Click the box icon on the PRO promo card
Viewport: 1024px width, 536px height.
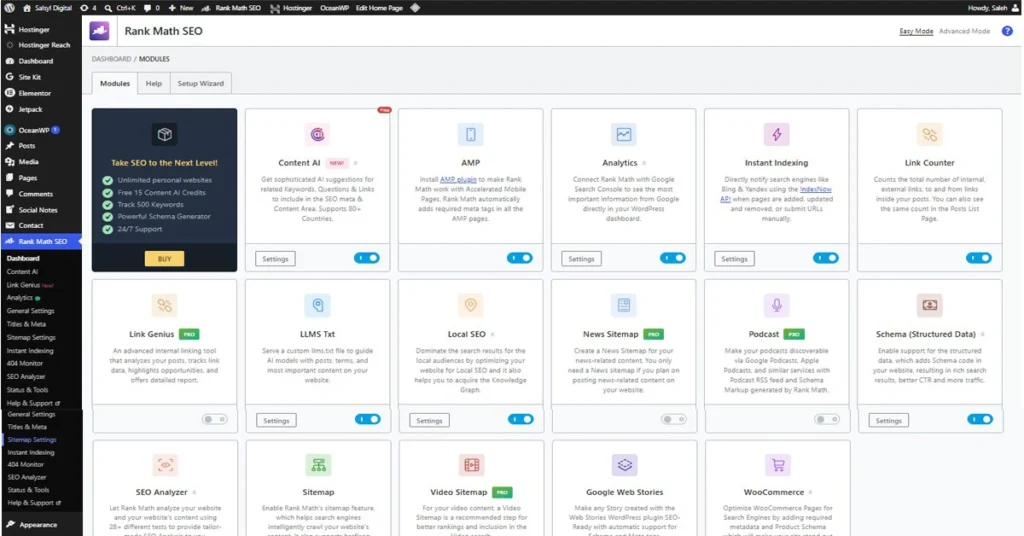(165, 134)
